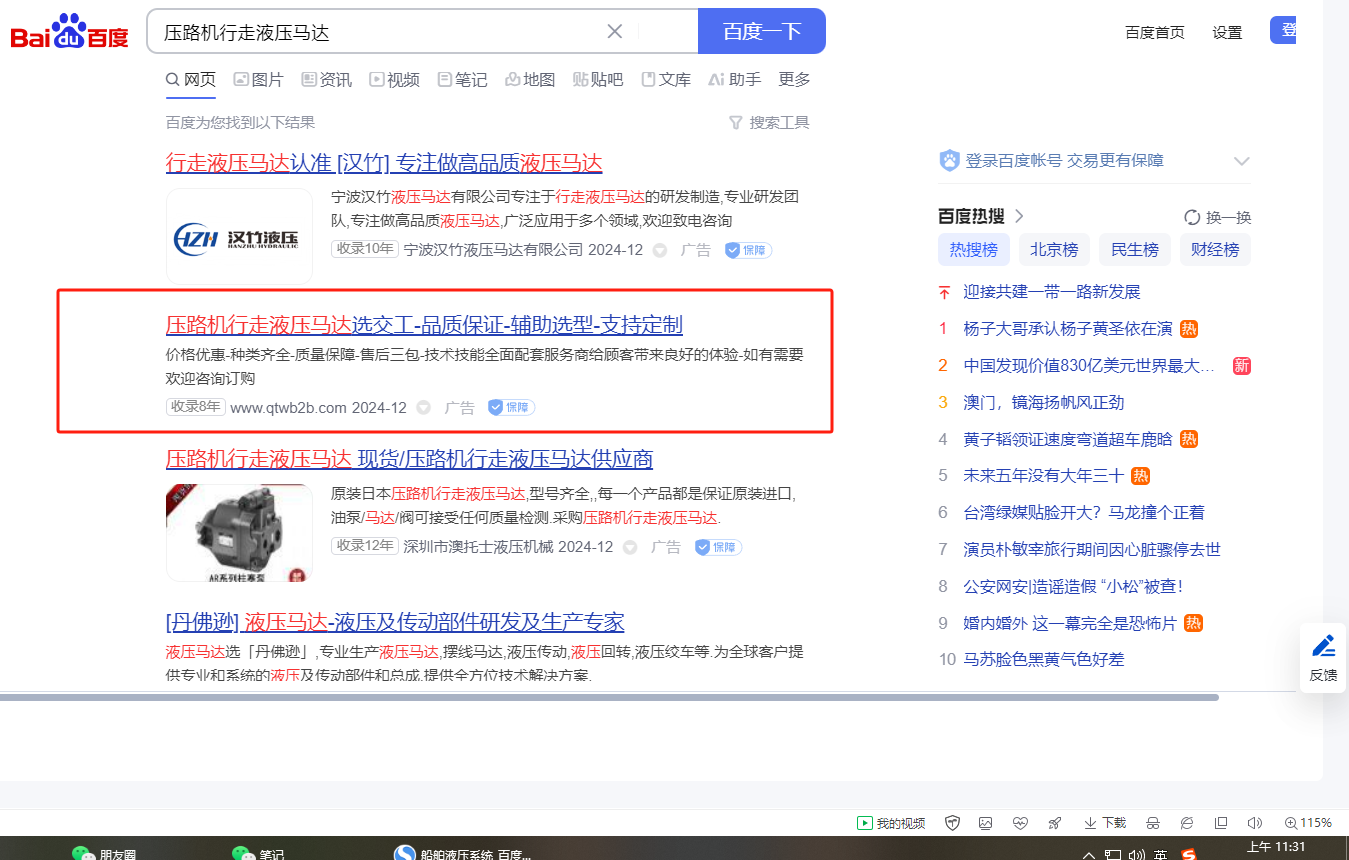Open hot search 公安网安|造谣造假 “小松”被查
Viewport: 1349px width, 860px height.
pyautogui.click(x=1073, y=587)
